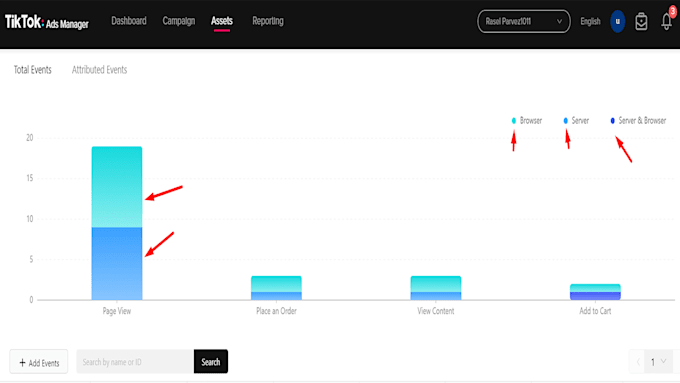Click the Add to Cart bar

(x=595, y=292)
